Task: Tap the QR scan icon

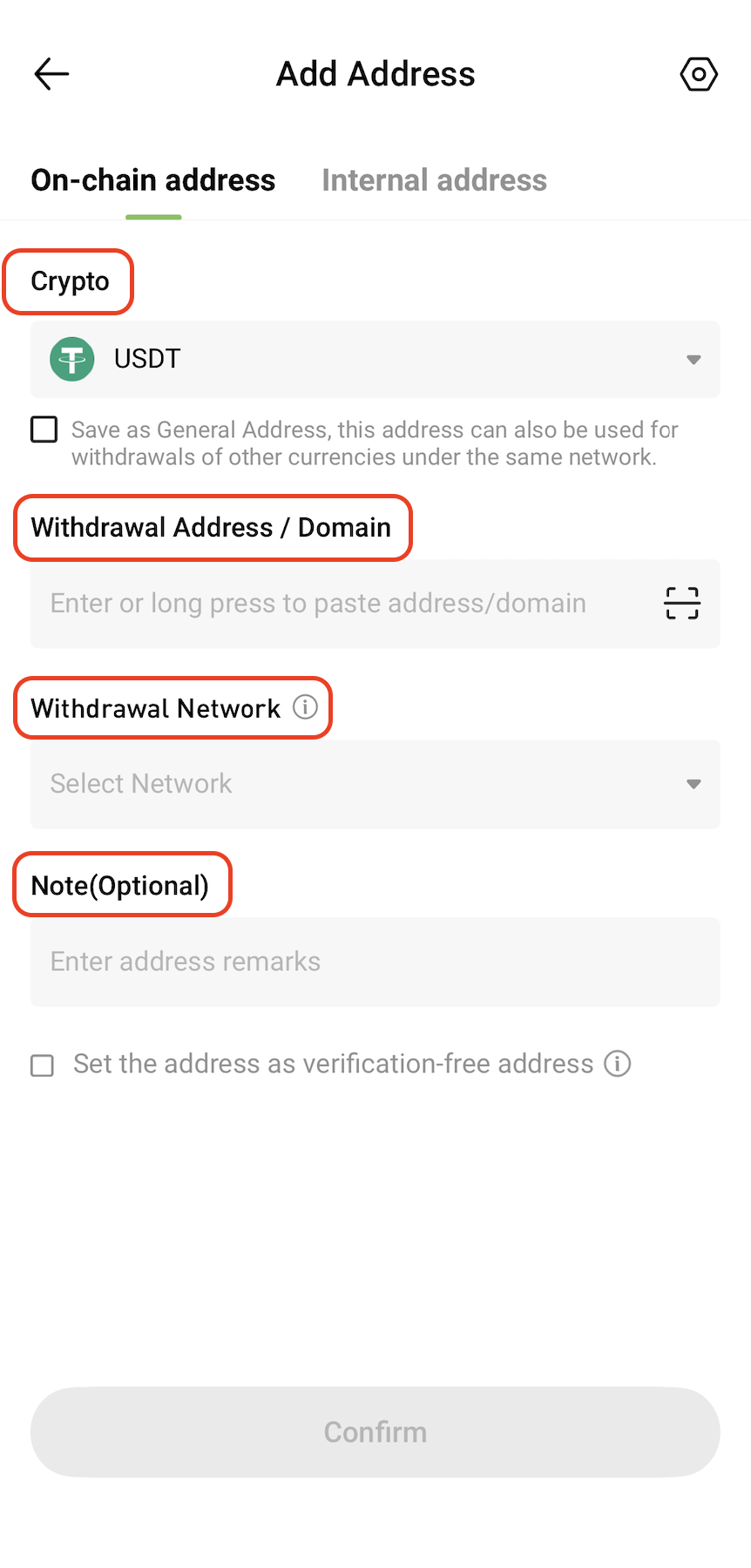Action: click(x=682, y=603)
